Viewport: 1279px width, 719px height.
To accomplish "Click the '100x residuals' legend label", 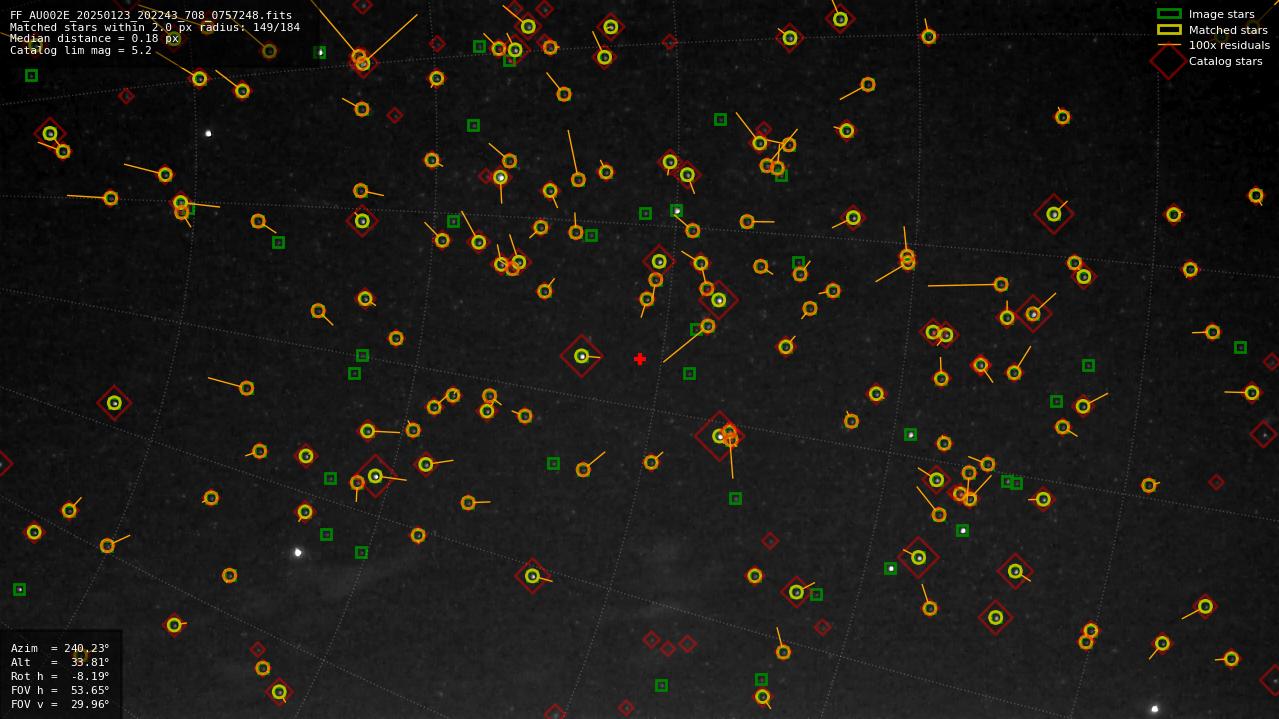I will click(1229, 45).
